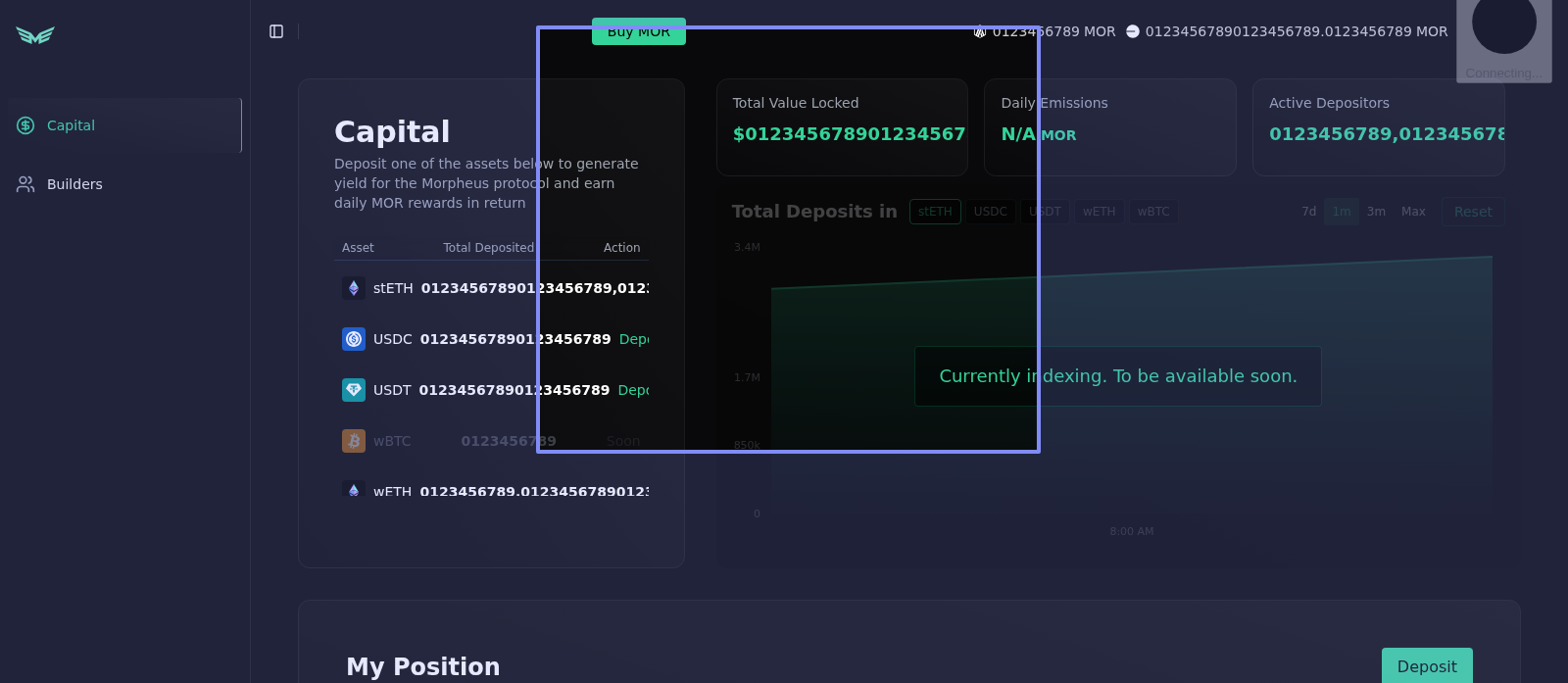Click the Builders people icon in sidebar

coord(25,184)
